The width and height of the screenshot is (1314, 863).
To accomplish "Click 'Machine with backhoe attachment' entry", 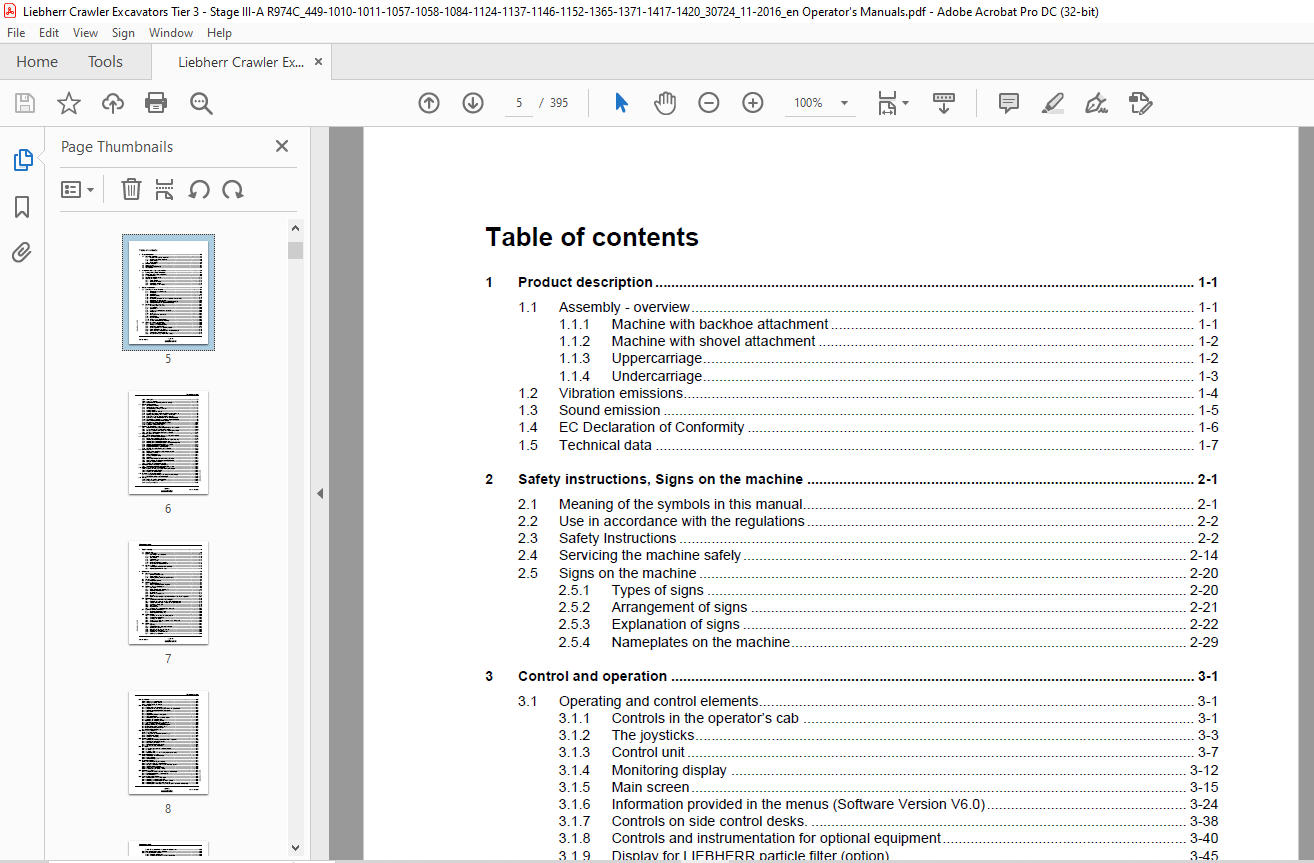I will click(720, 324).
